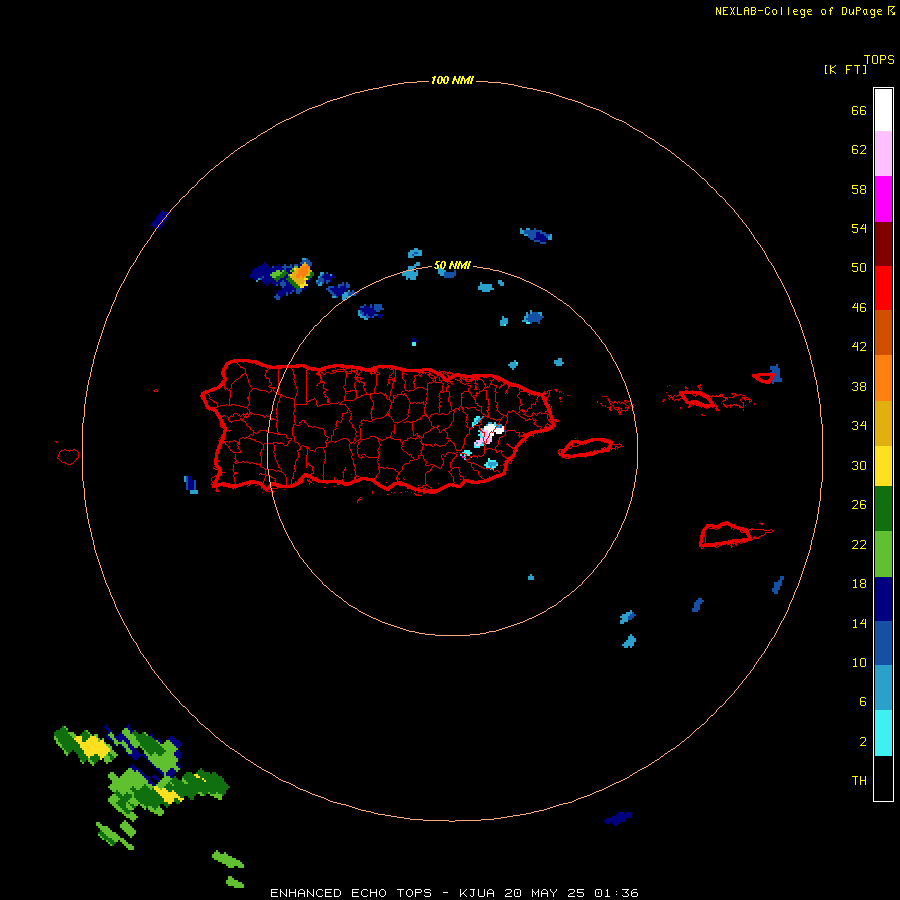Select legend value 30
Screen dimensions: 900x900
click(859, 465)
